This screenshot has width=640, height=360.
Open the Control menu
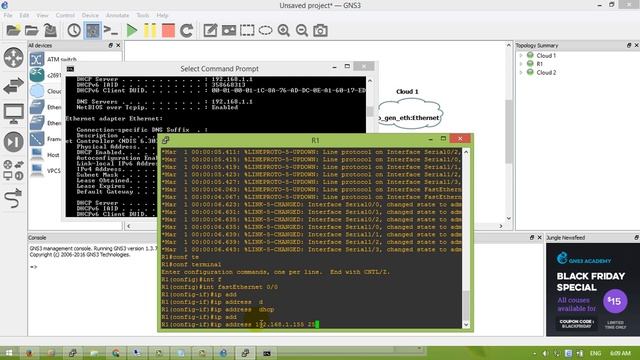point(65,15)
